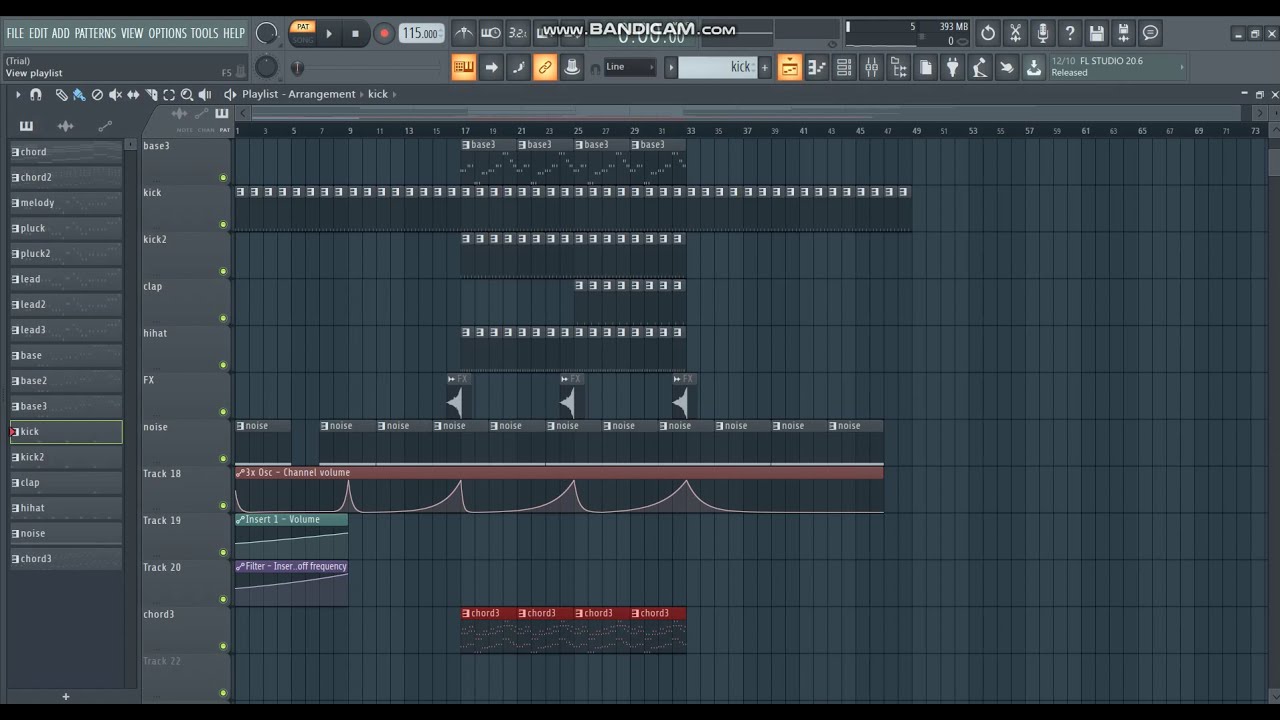
Task: Open the OPTIONS menu
Action: [x=167, y=33]
